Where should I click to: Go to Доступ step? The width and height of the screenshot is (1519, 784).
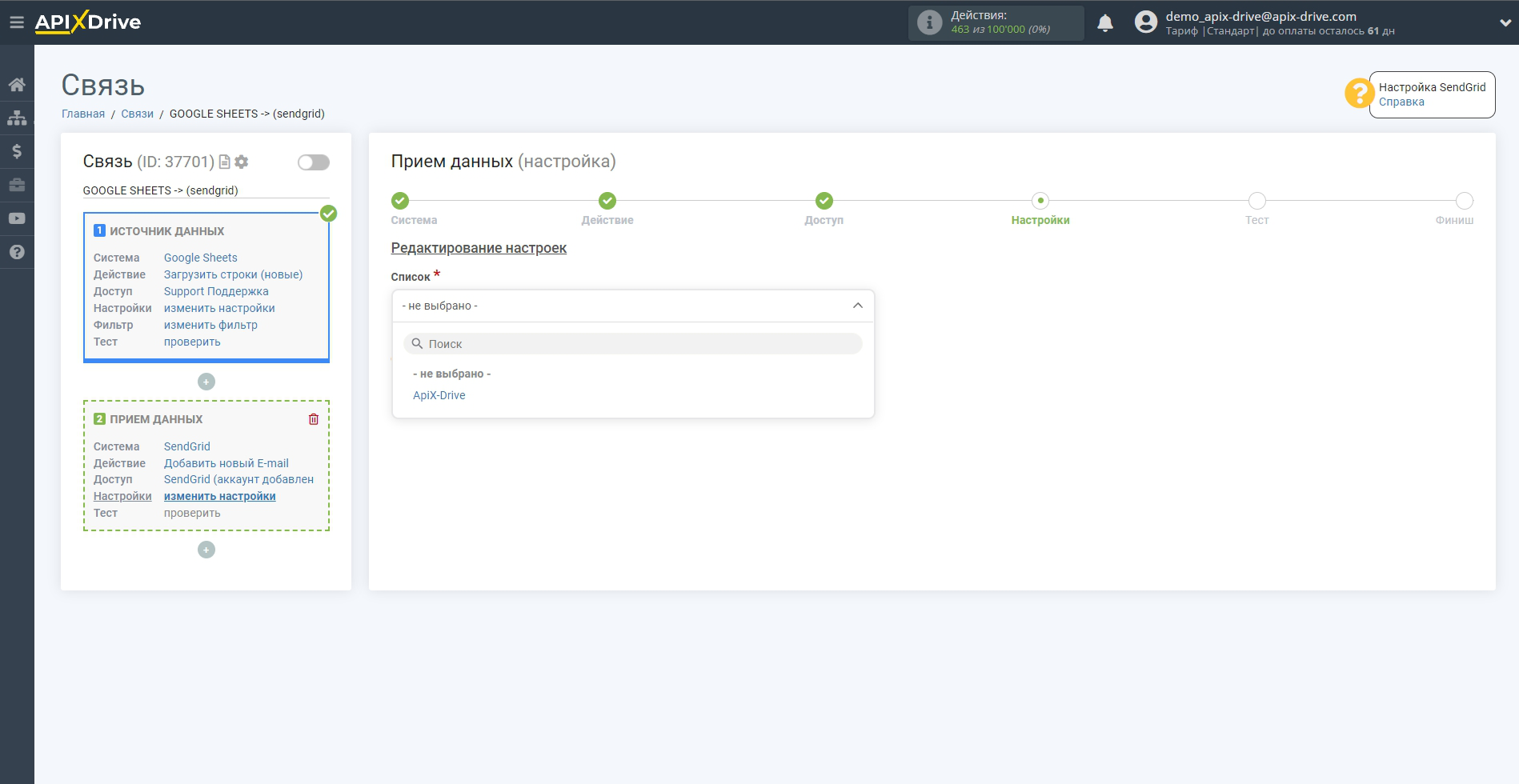(824, 201)
